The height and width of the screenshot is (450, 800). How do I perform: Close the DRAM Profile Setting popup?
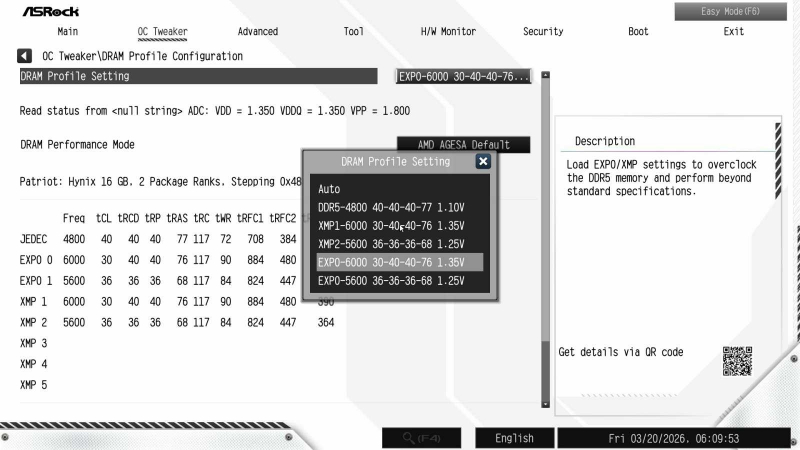tap(483, 161)
